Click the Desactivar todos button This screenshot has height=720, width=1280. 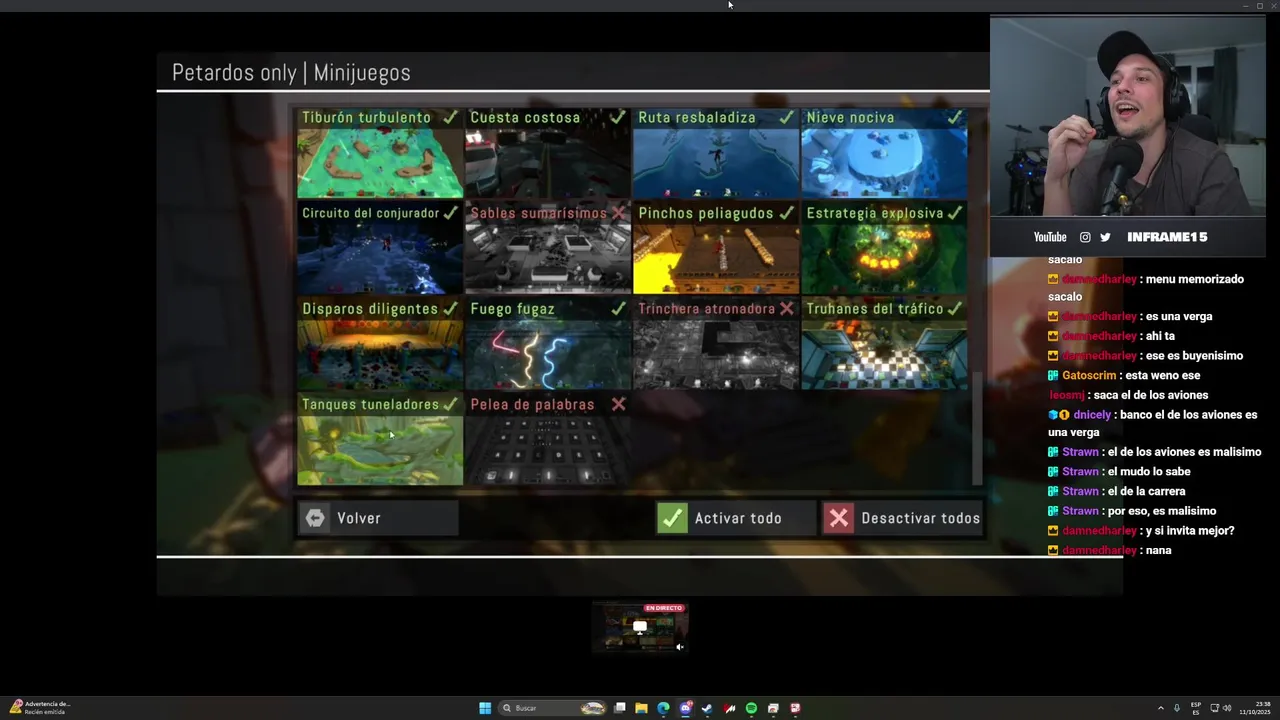902,518
